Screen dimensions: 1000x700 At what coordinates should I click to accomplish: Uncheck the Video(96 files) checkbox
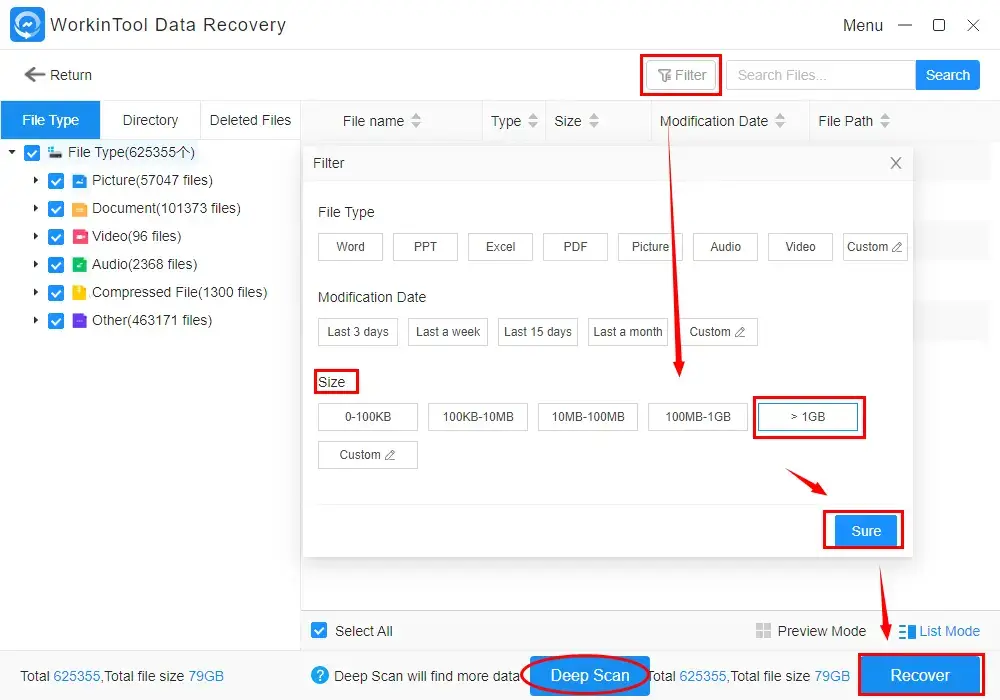[56, 237]
